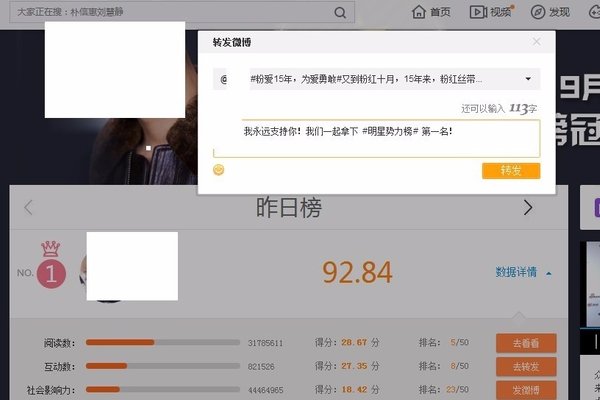600x400 pixels.
Task: Go to next ranking with right chevron
Action: point(528,208)
